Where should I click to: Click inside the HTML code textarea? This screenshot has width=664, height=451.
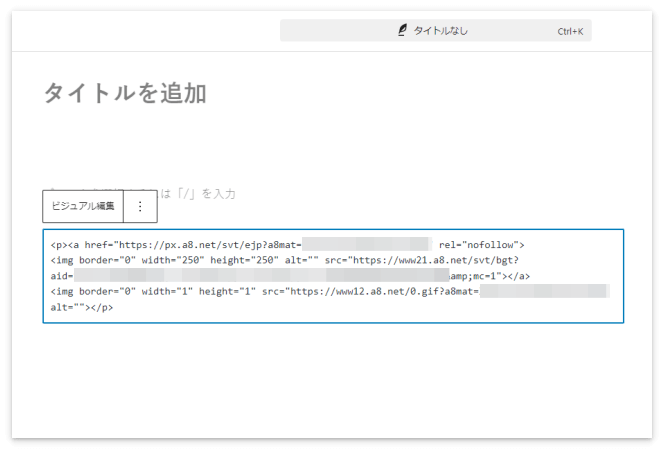pyautogui.click(x=333, y=276)
